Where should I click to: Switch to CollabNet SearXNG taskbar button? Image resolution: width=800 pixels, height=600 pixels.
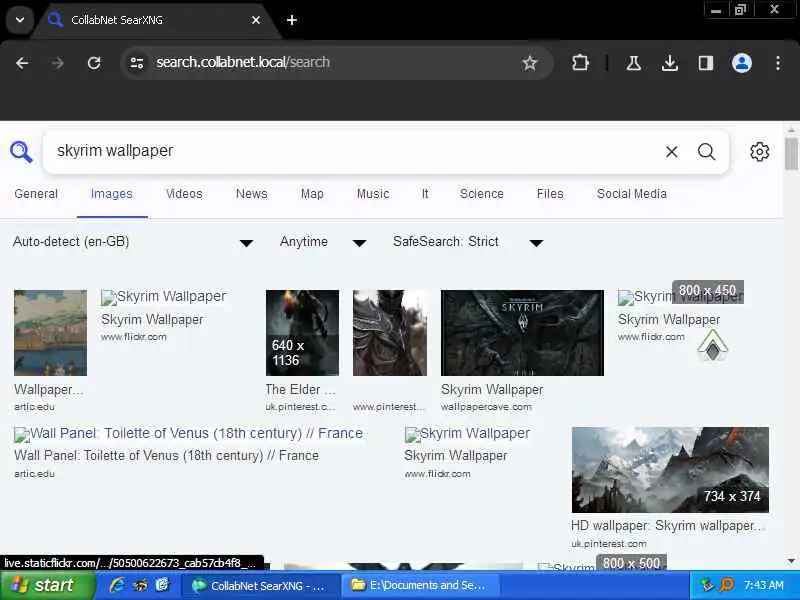click(259, 586)
